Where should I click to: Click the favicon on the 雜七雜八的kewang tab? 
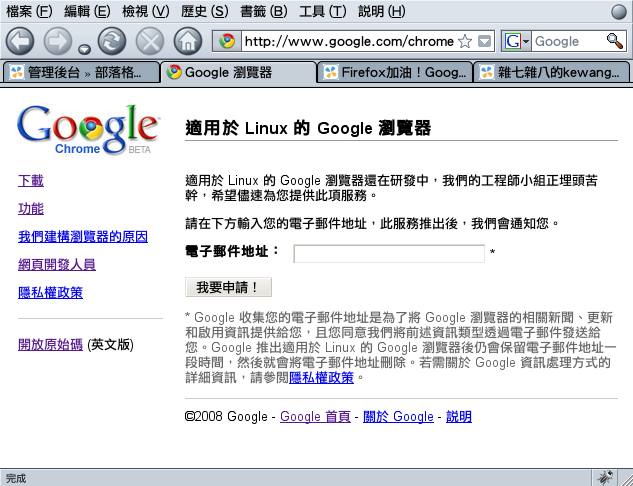click(487, 73)
